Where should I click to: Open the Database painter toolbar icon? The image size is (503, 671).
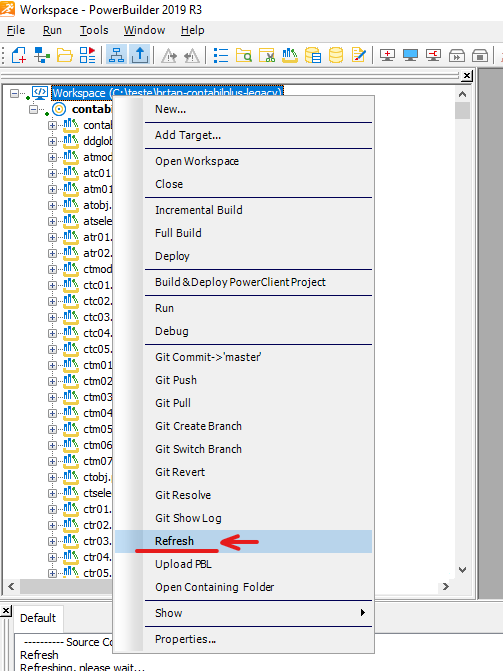[x=336, y=55]
